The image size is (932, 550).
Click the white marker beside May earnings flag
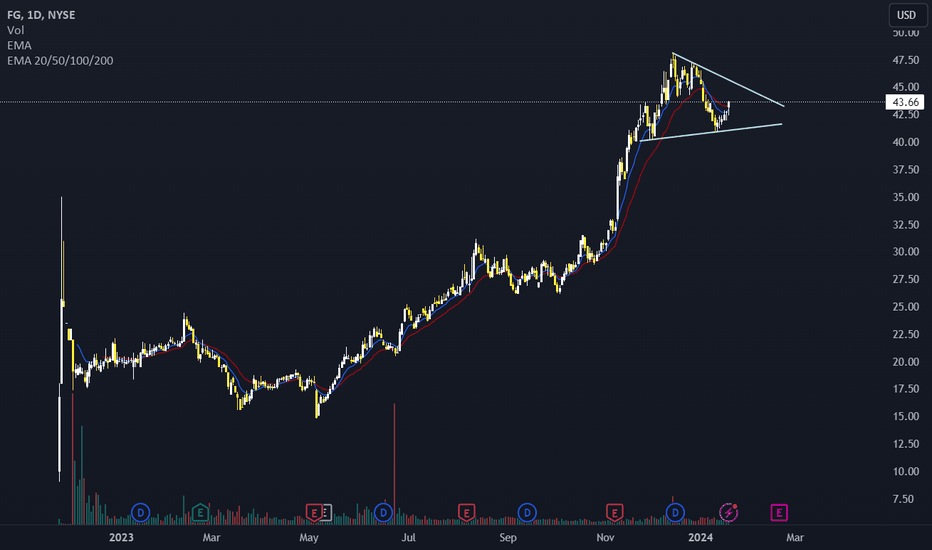pyautogui.click(x=326, y=512)
